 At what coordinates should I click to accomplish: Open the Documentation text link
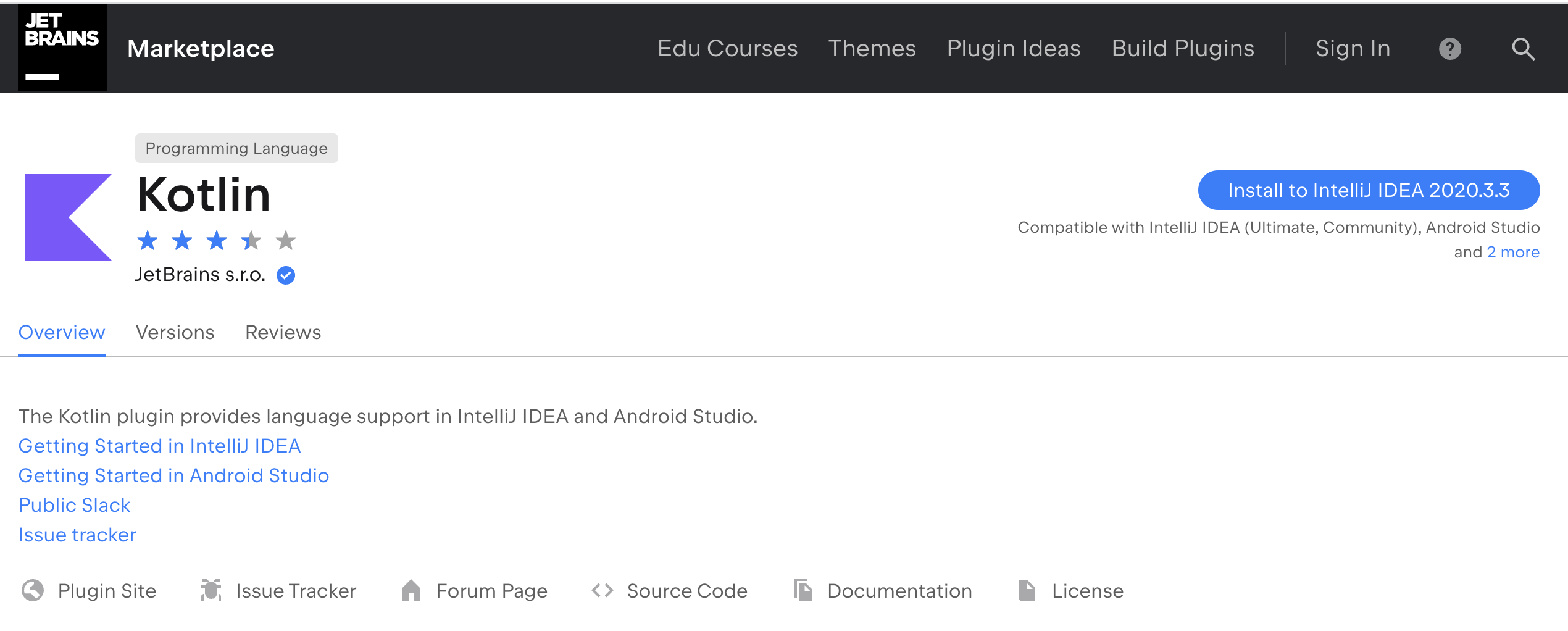tap(899, 591)
